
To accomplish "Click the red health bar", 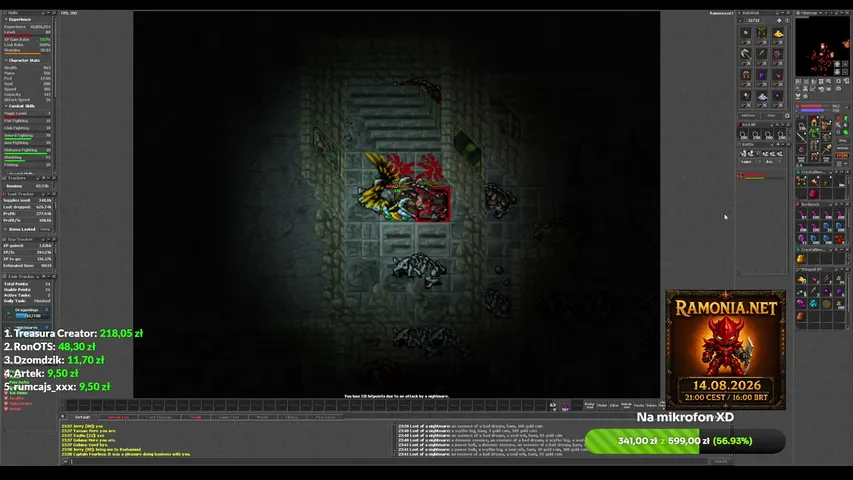I will [814, 106].
